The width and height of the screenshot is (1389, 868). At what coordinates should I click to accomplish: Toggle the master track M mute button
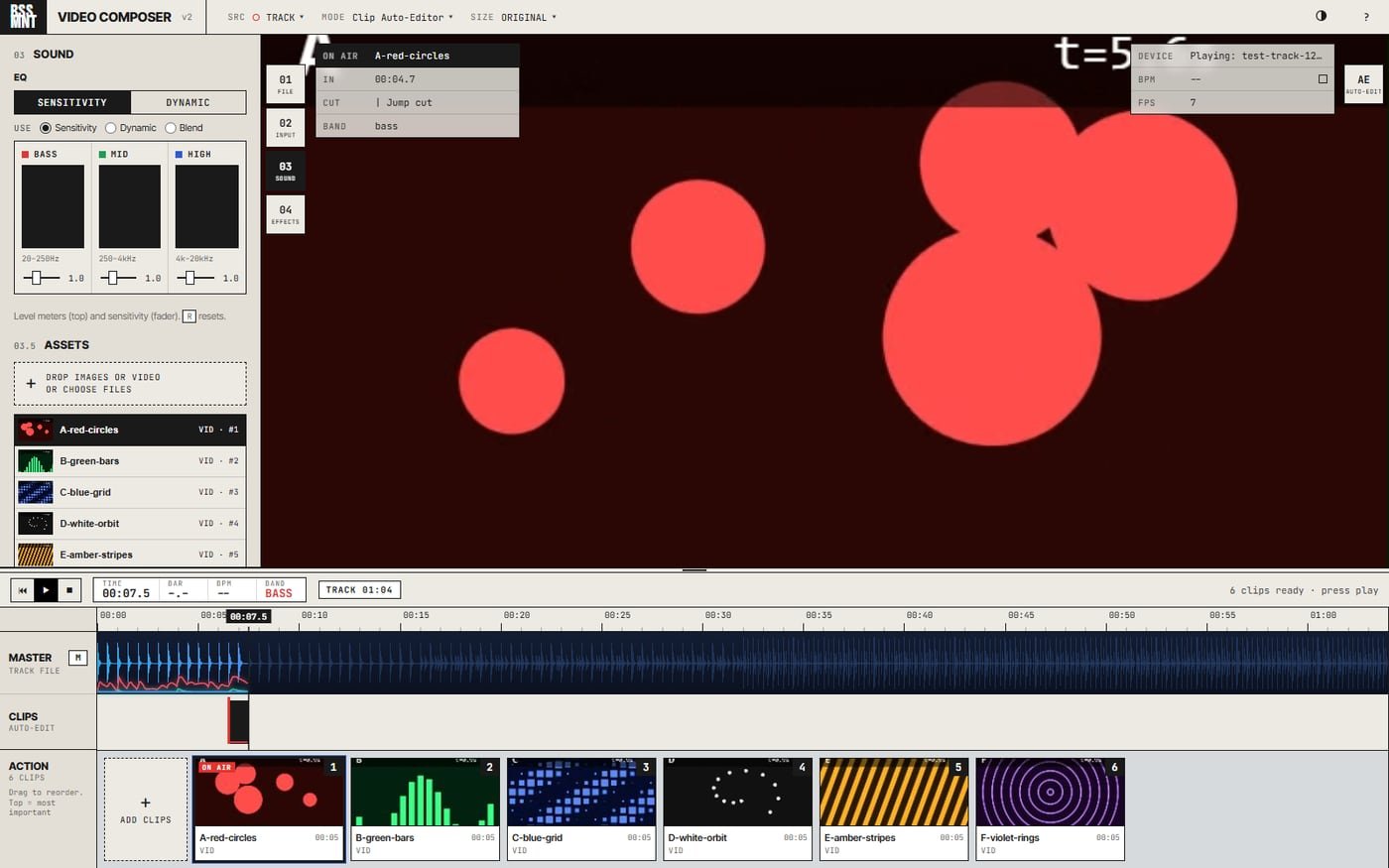point(77,657)
